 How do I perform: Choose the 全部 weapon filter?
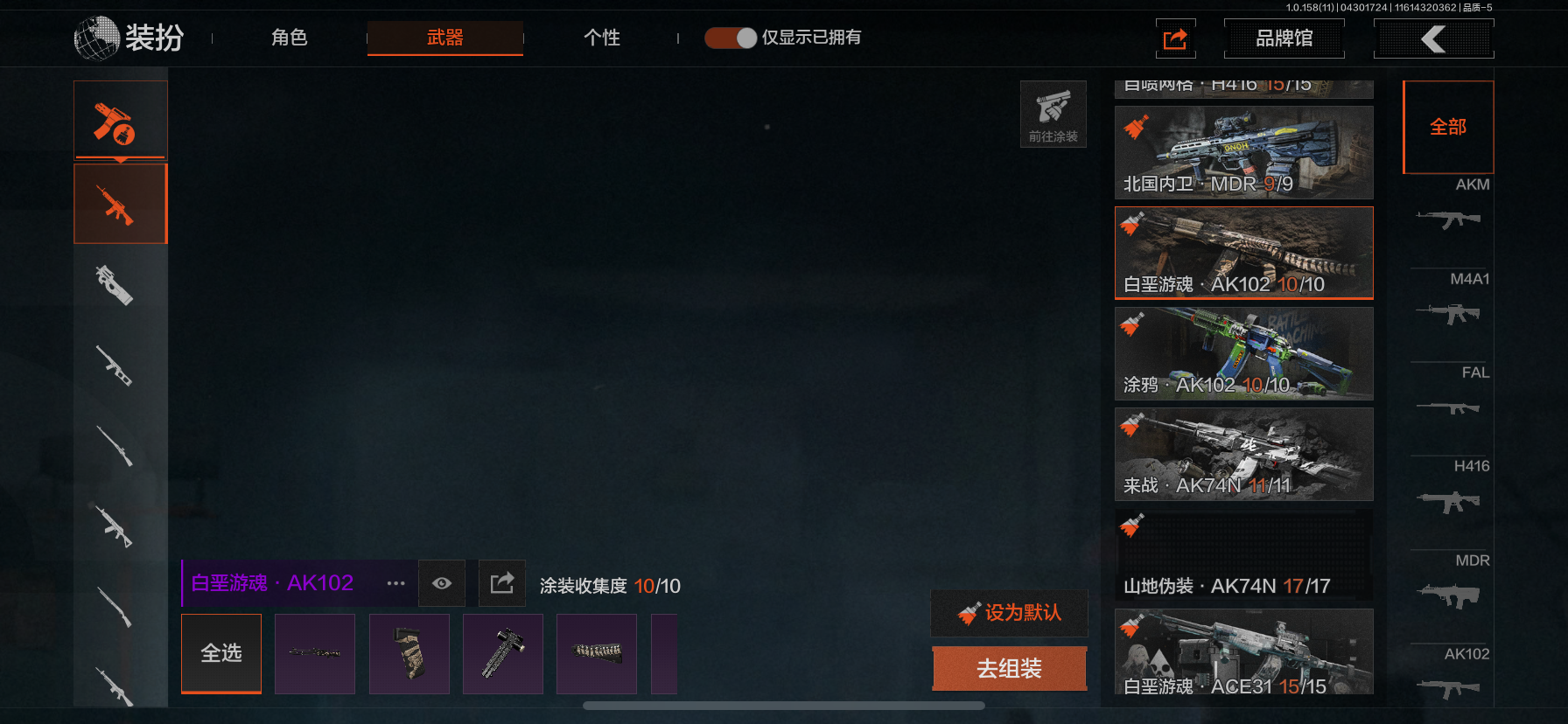1448,127
